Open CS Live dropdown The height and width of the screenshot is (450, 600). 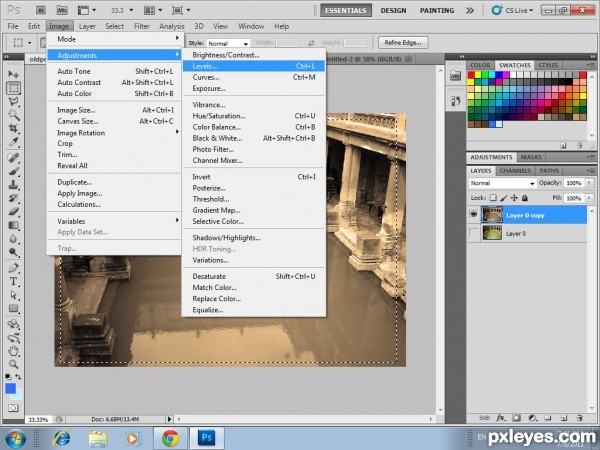click(x=513, y=10)
